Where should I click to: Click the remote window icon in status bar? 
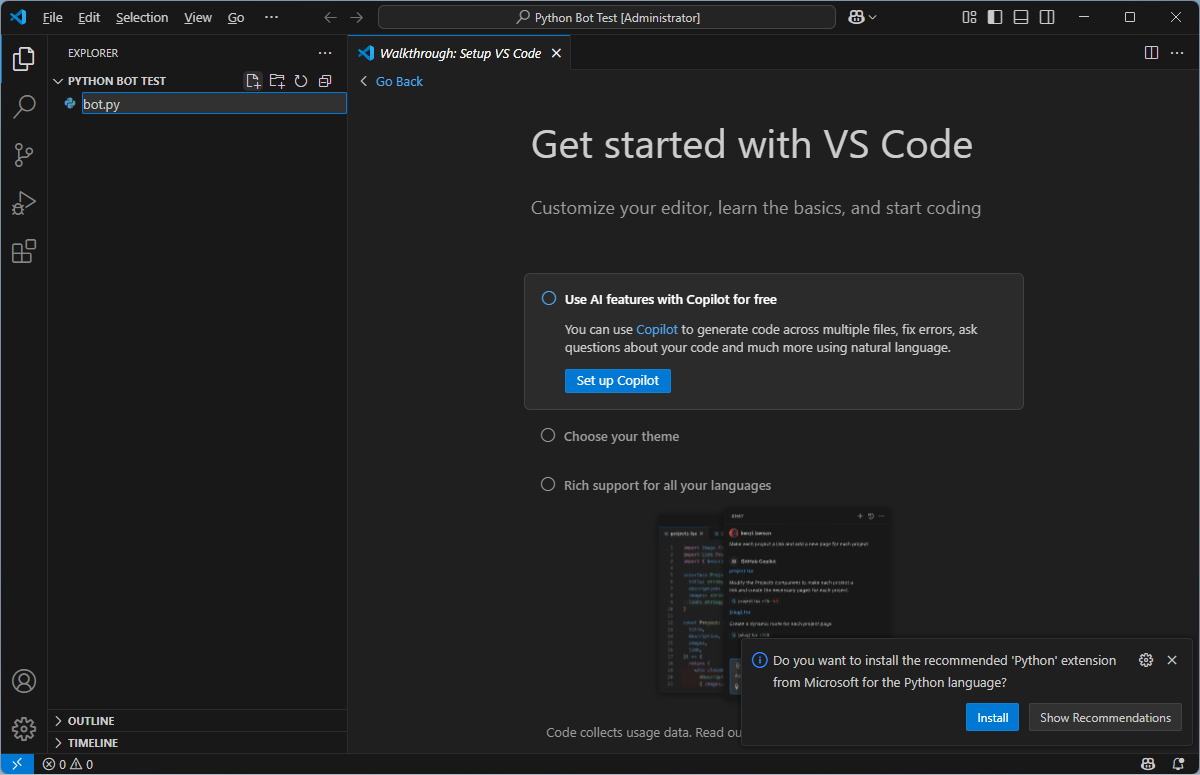point(17,764)
